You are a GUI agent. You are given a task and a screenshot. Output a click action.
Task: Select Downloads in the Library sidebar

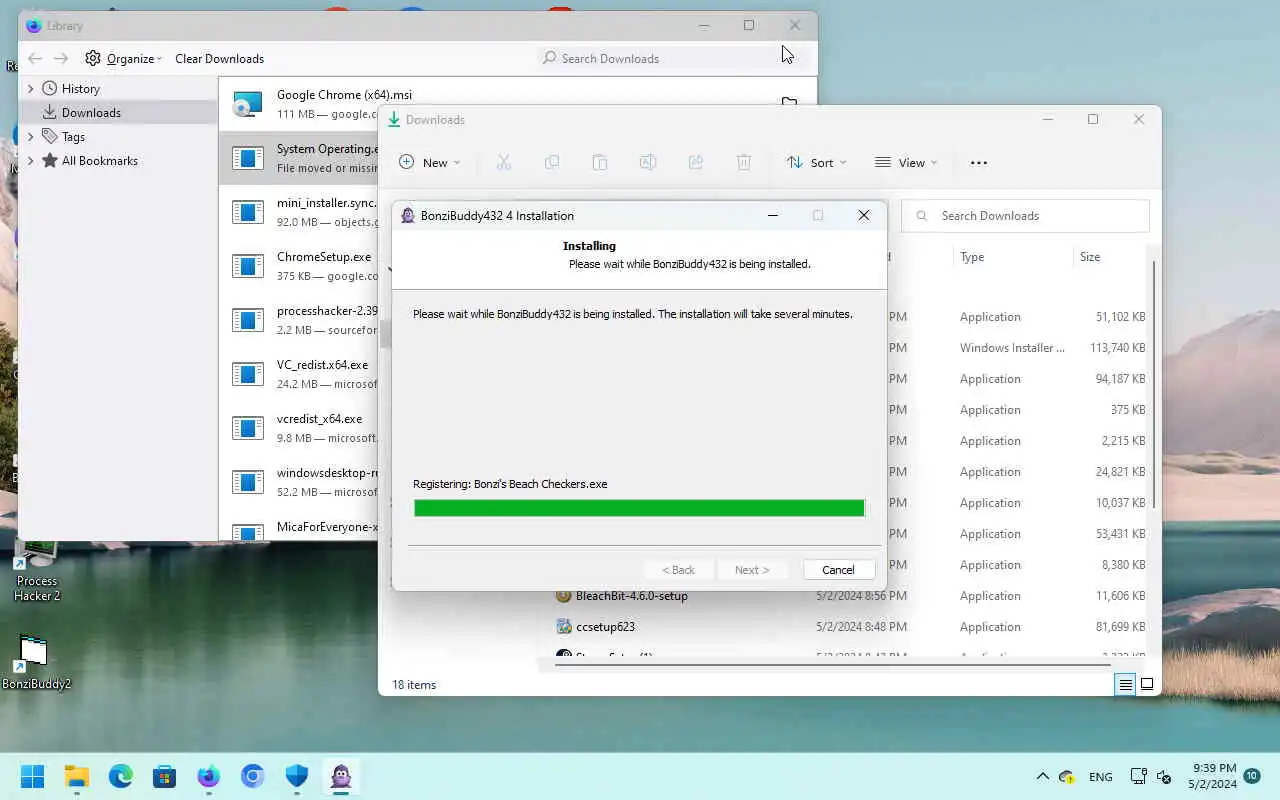coord(91,112)
